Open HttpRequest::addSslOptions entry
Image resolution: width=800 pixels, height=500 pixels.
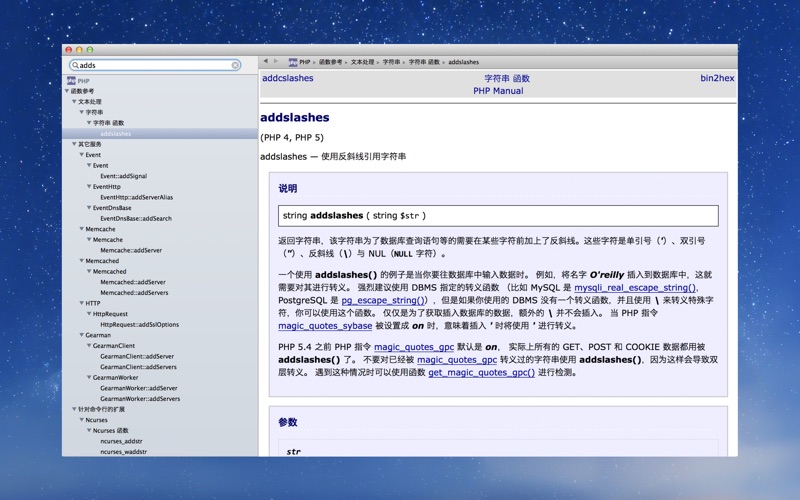tap(139, 324)
